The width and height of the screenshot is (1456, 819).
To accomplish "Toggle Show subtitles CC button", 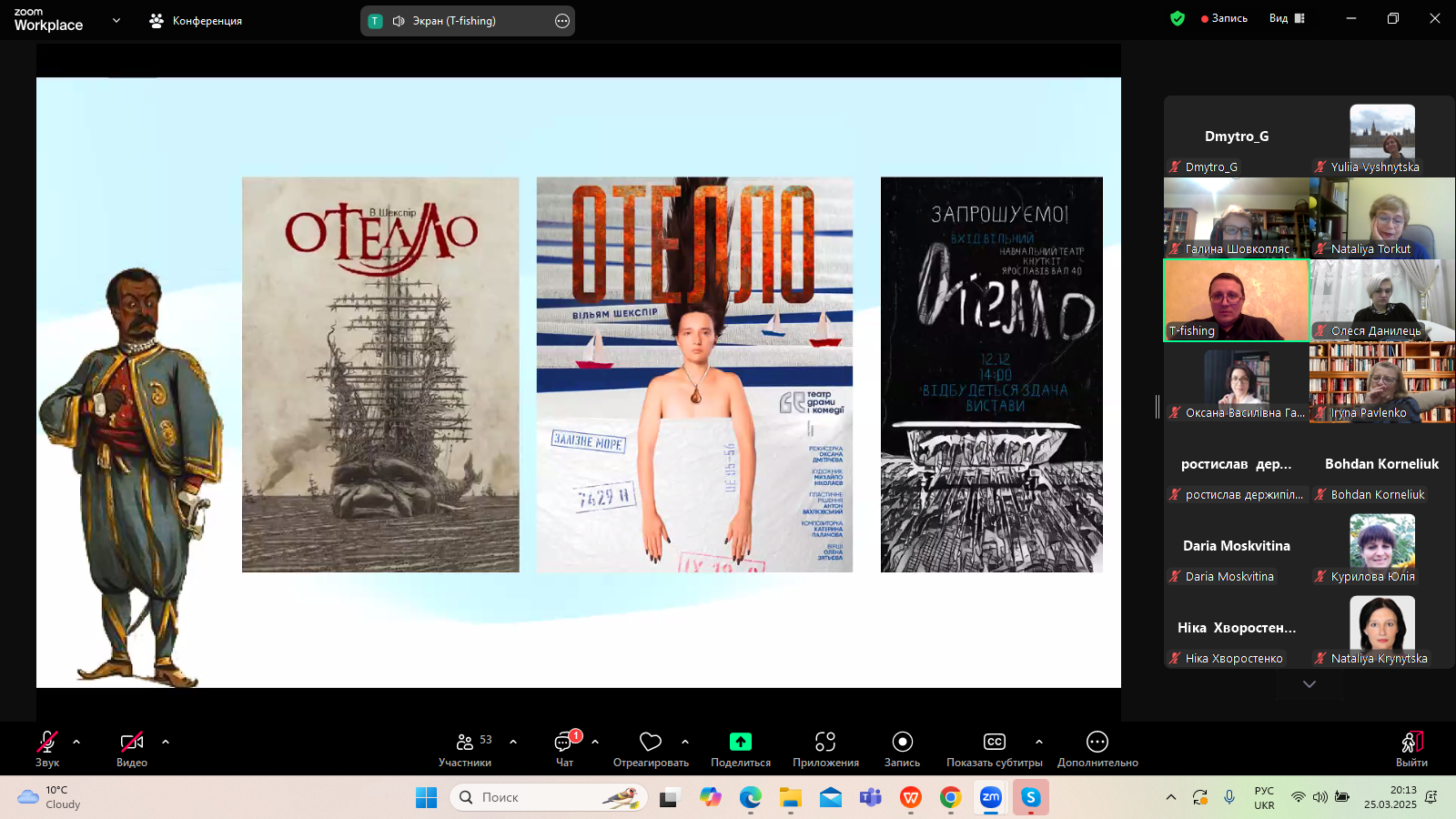I will pyautogui.click(x=994, y=743).
